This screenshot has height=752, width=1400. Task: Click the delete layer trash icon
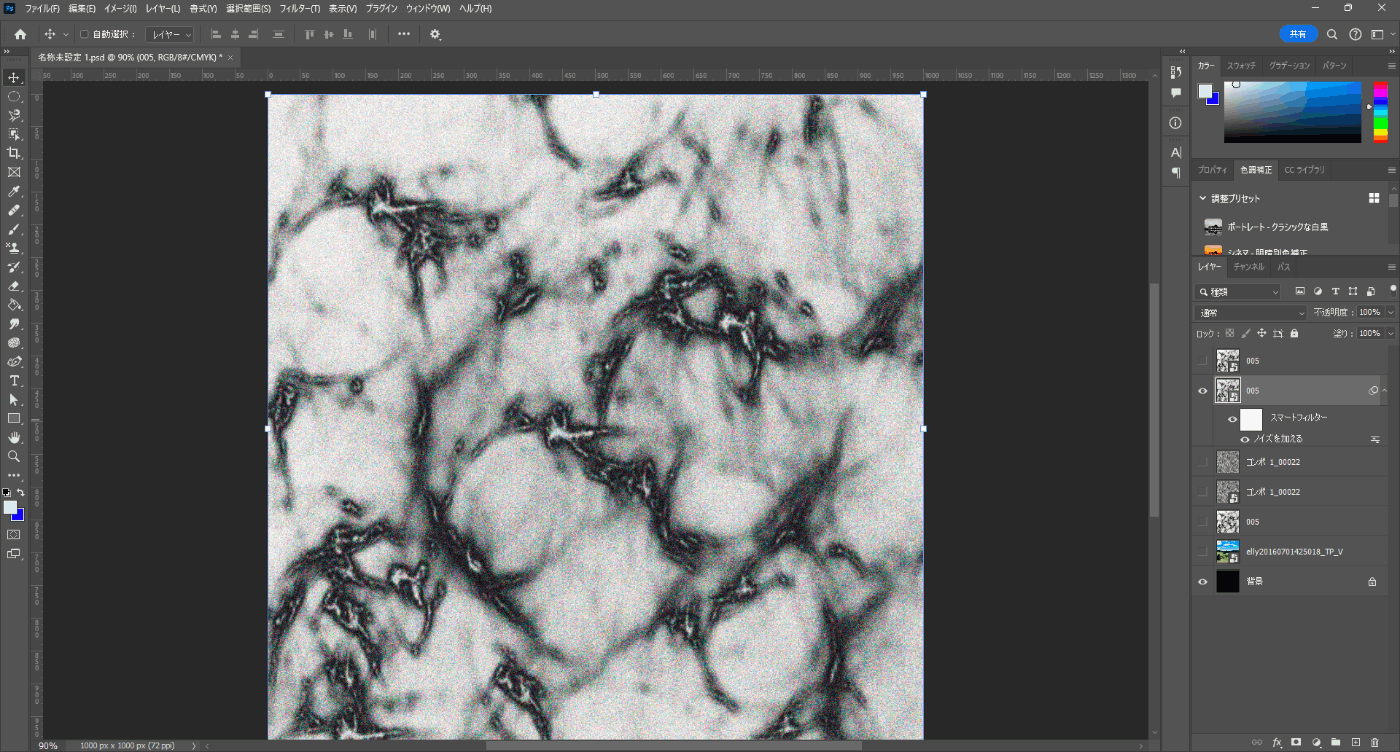1375,742
